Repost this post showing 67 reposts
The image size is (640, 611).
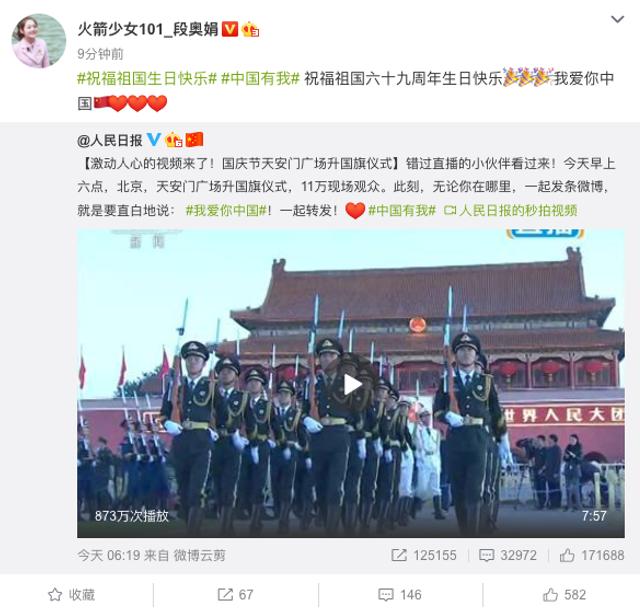click(236, 595)
